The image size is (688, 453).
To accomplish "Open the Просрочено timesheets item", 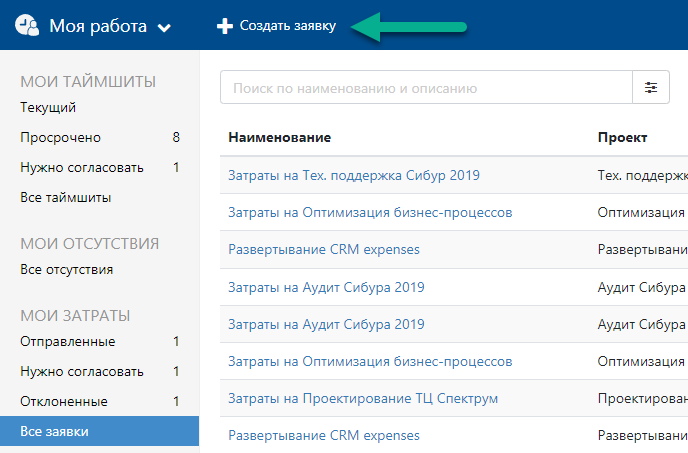I will point(100,137).
